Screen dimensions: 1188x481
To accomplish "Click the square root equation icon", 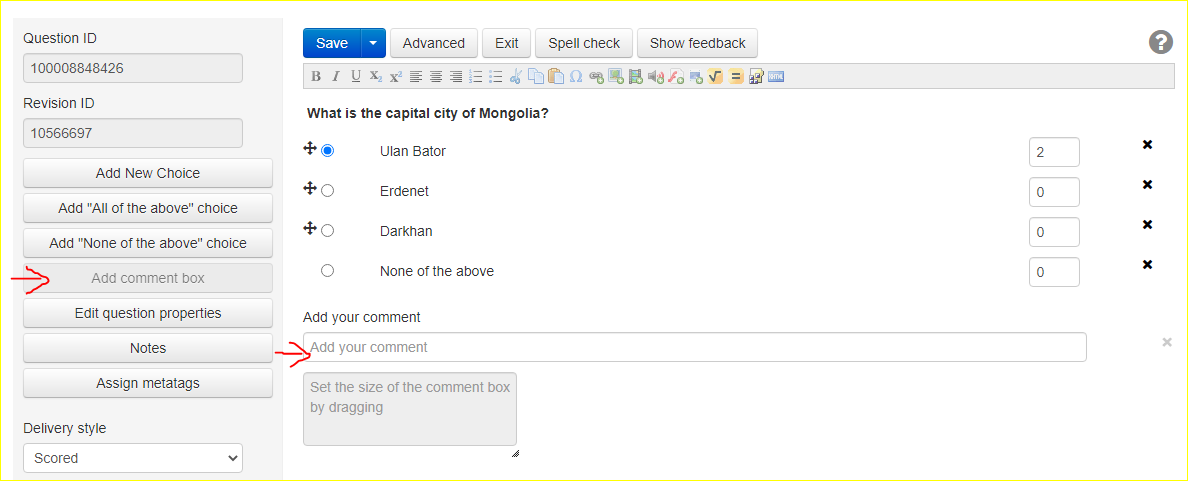I will (716, 77).
